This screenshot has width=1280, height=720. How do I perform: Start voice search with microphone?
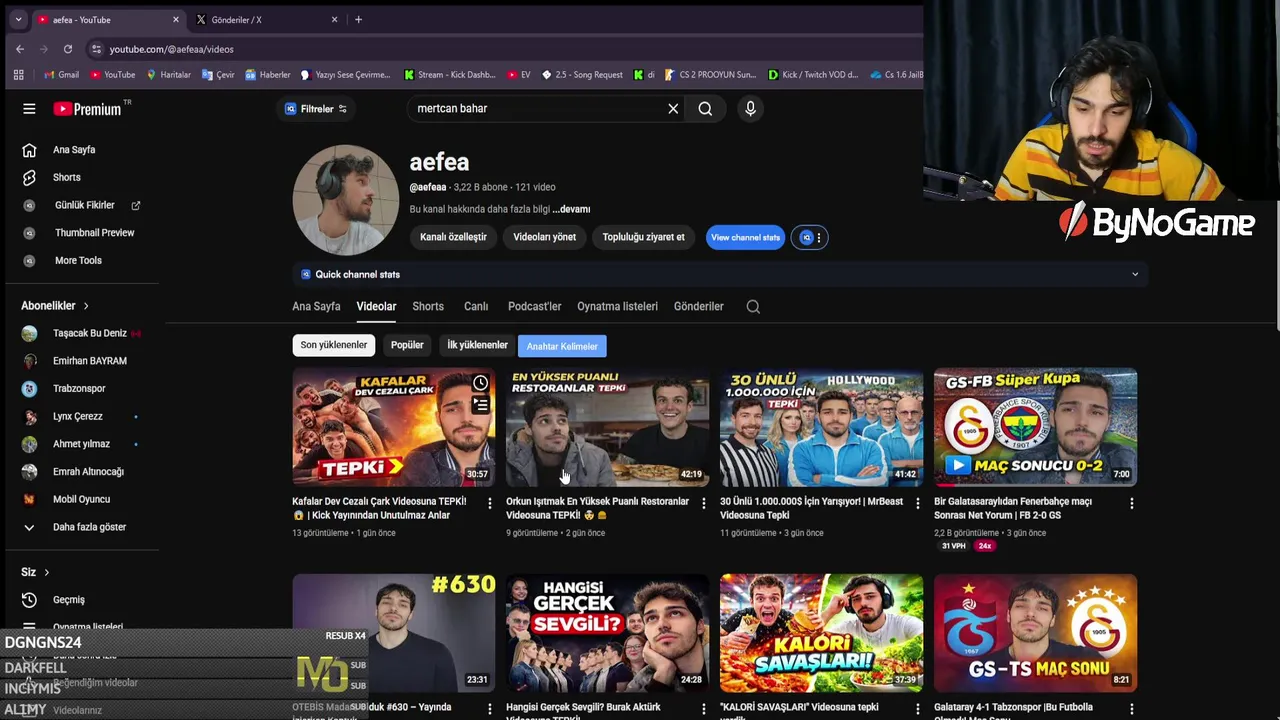(x=750, y=109)
